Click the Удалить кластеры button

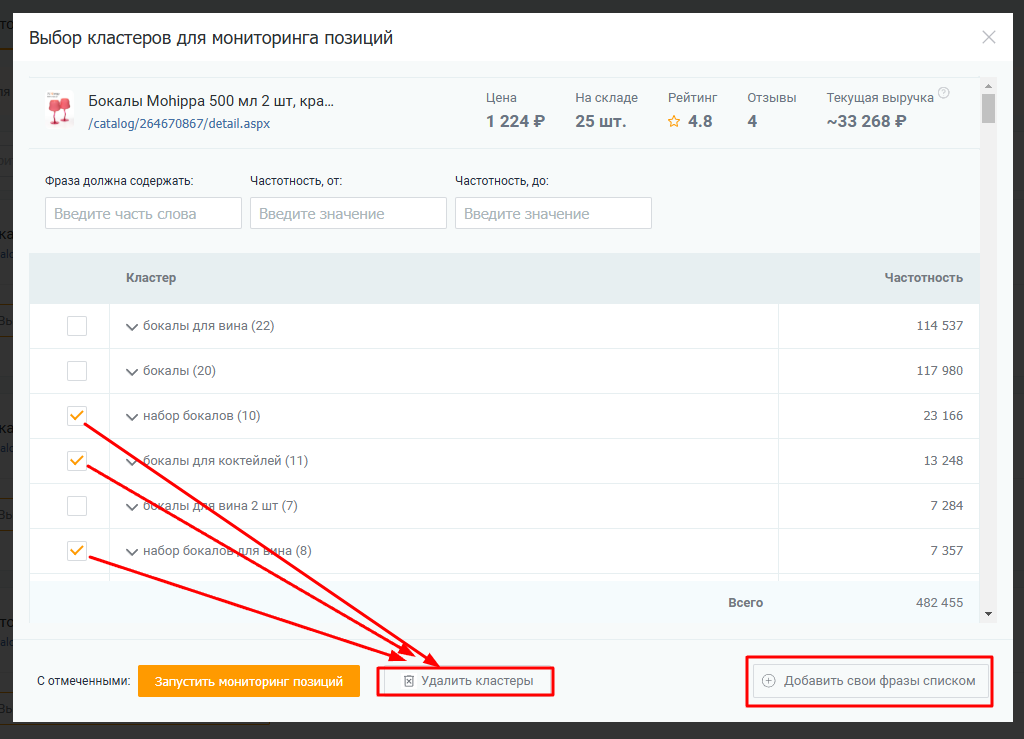click(x=466, y=681)
